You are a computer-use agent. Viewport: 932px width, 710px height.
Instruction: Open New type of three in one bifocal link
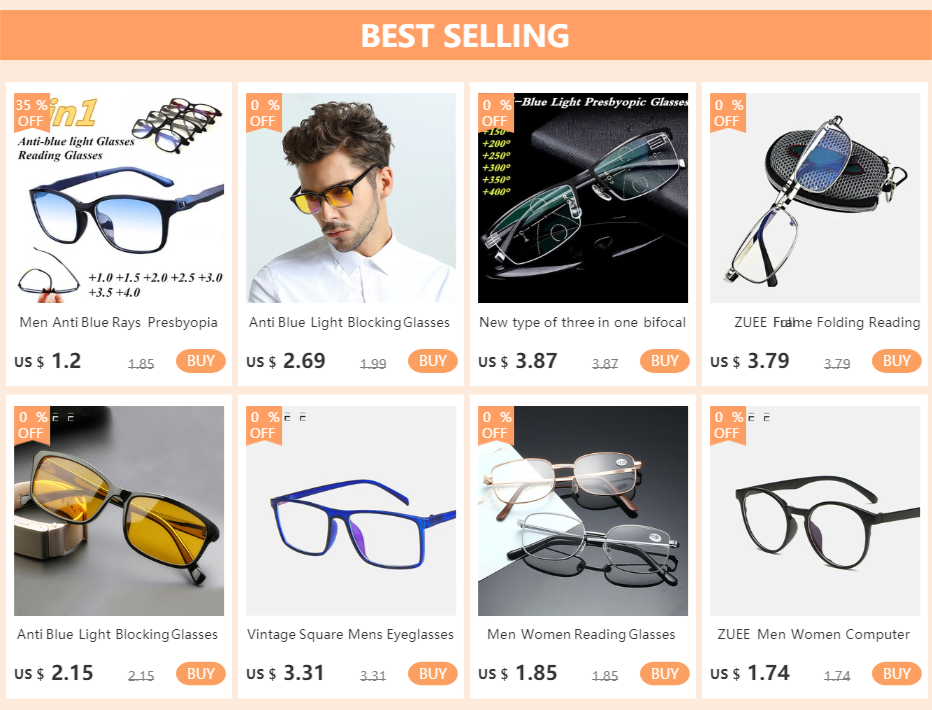[582, 323]
